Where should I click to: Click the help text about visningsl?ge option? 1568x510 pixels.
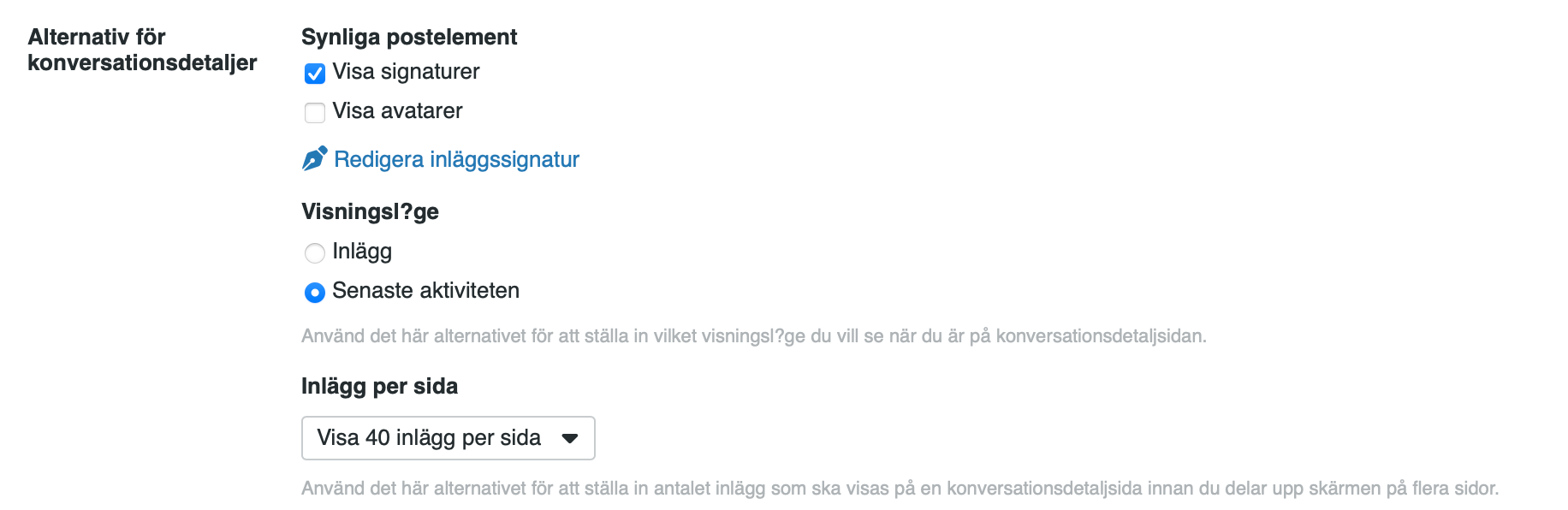coord(754,336)
